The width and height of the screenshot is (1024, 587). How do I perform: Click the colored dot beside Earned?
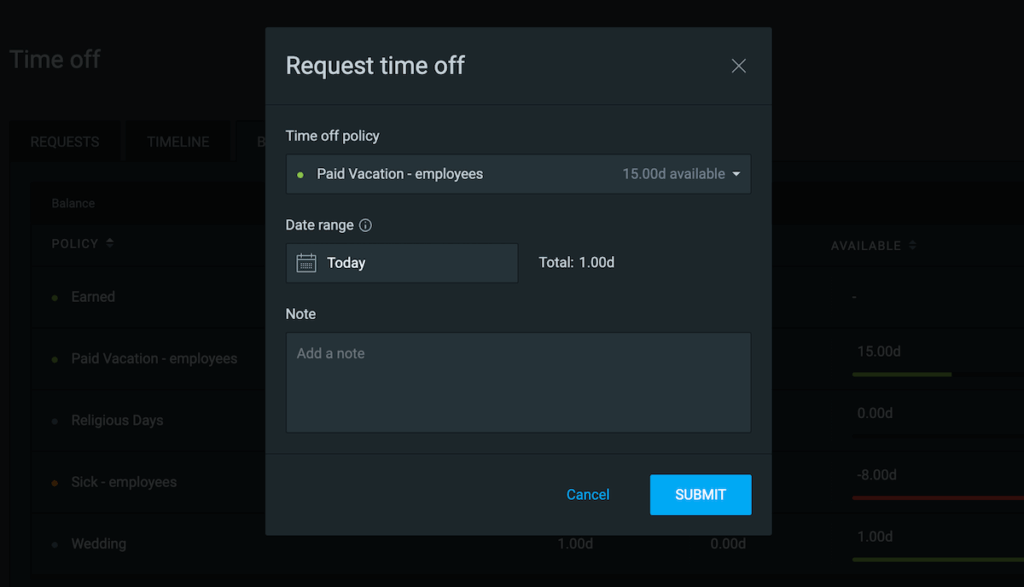click(x=56, y=297)
